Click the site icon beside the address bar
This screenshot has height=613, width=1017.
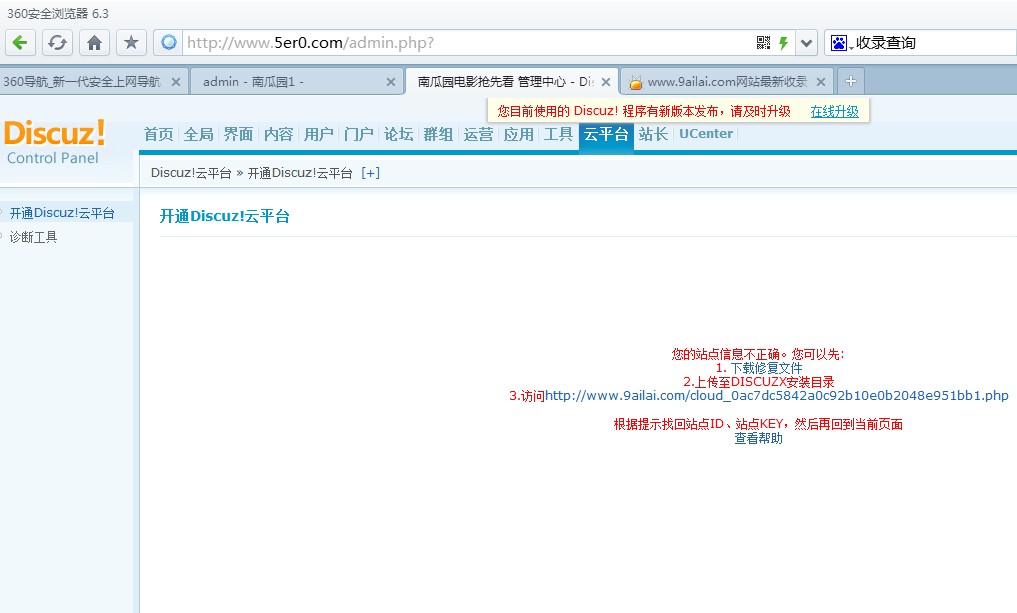click(x=169, y=43)
